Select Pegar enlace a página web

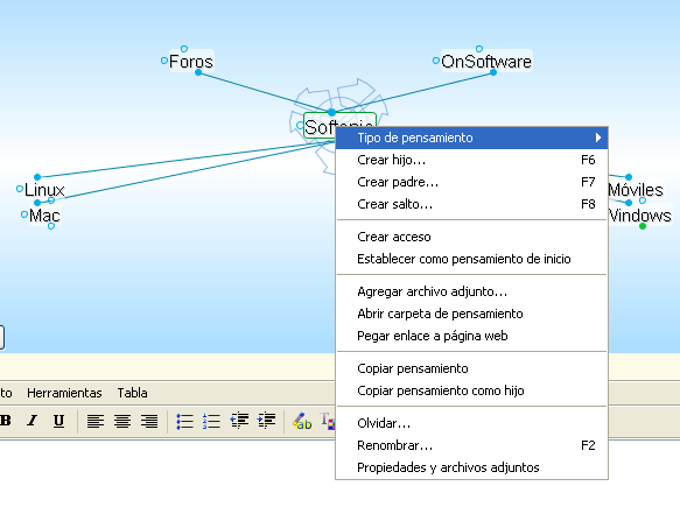tap(472, 336)
